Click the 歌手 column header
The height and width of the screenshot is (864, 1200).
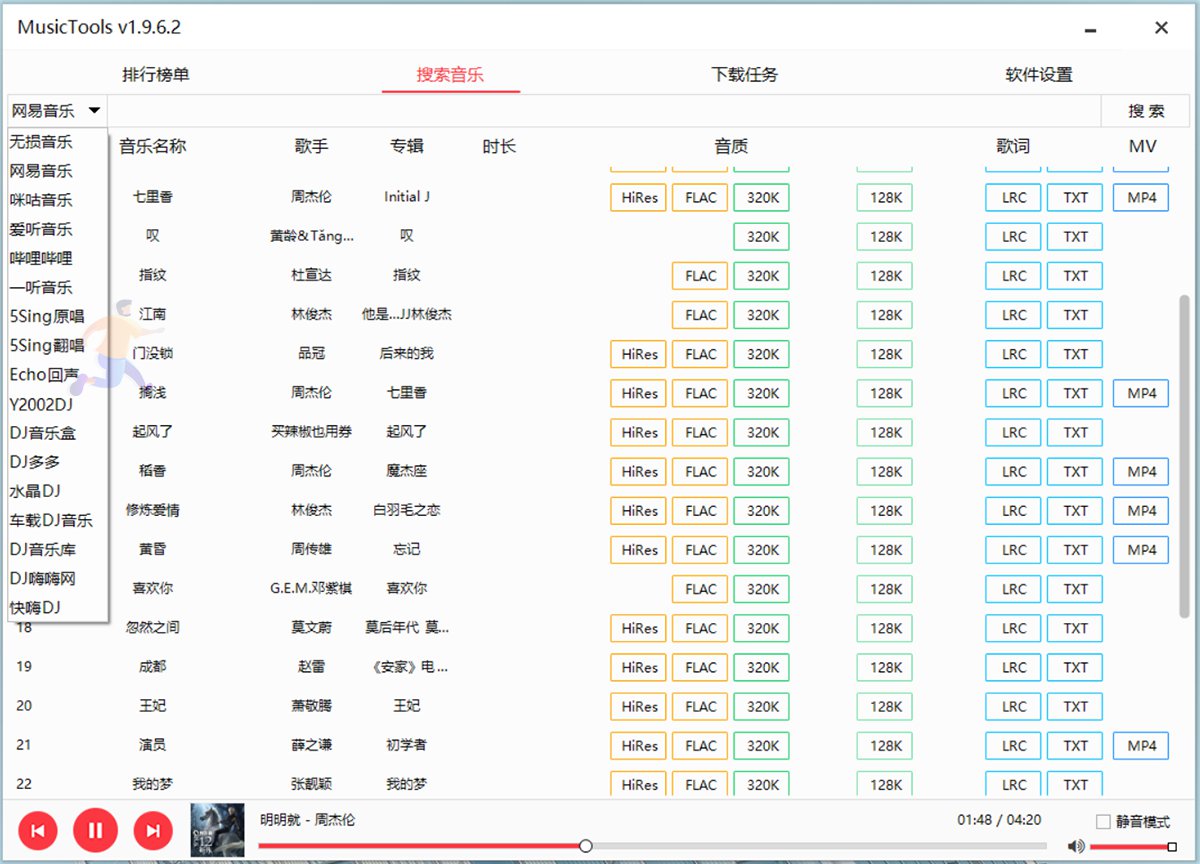click(x=311, y=146)
